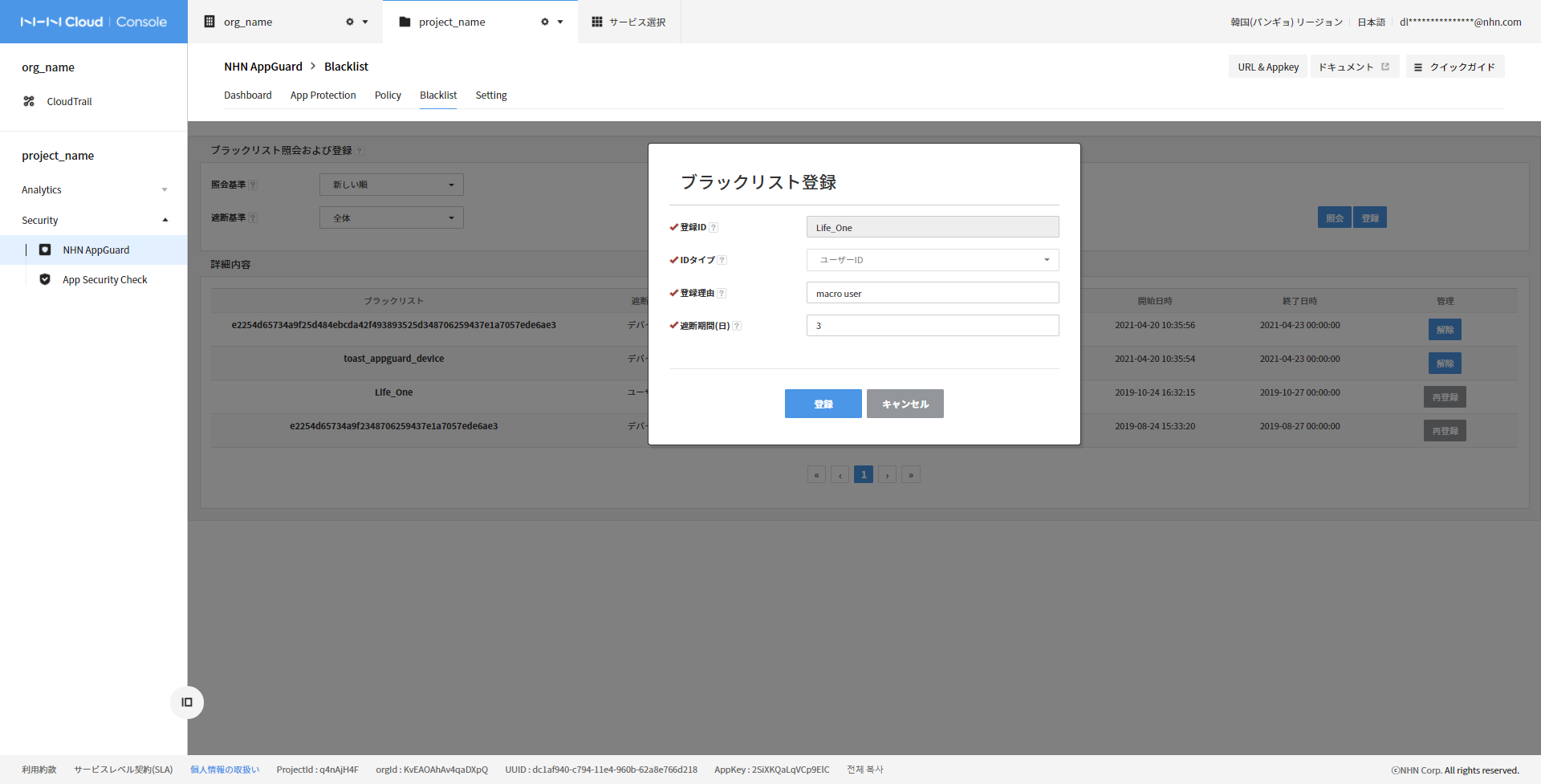Collapse the sidebar with the toggle button
Image resolution: width=1541 pixels, height=784 pixels.
click(187, 702)
